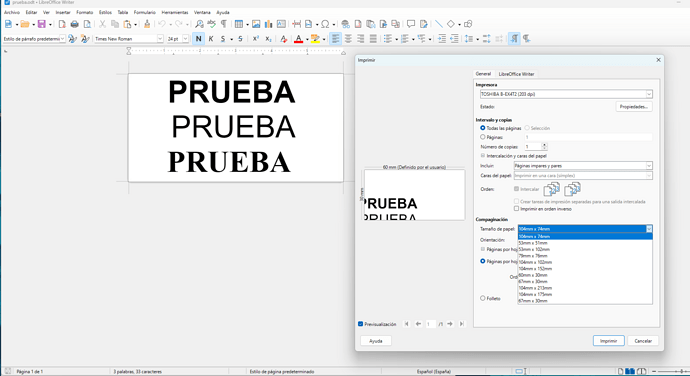Toggle Bold formatting N button
690x376 pixels.
click(x=198, y=39)
